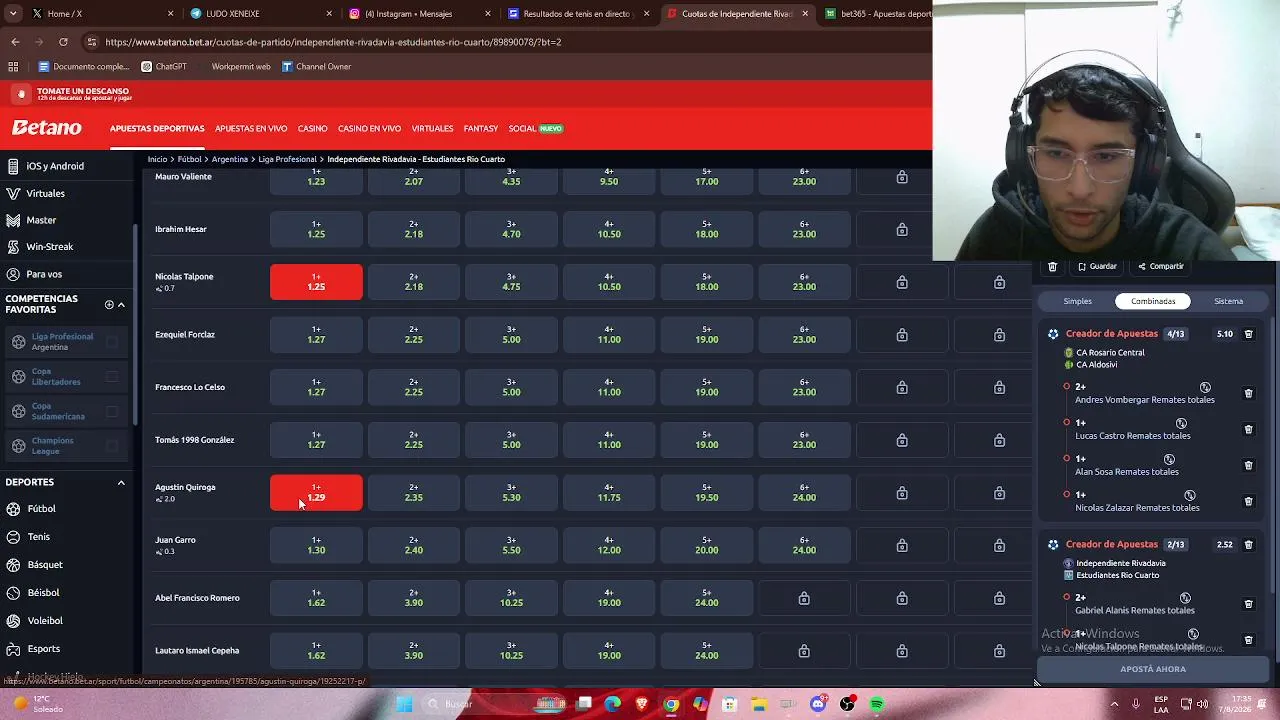The image size is (1280, 720).
Task: Tick the Copa Sudamericana checkbox
Action: (x=112, y=411)
